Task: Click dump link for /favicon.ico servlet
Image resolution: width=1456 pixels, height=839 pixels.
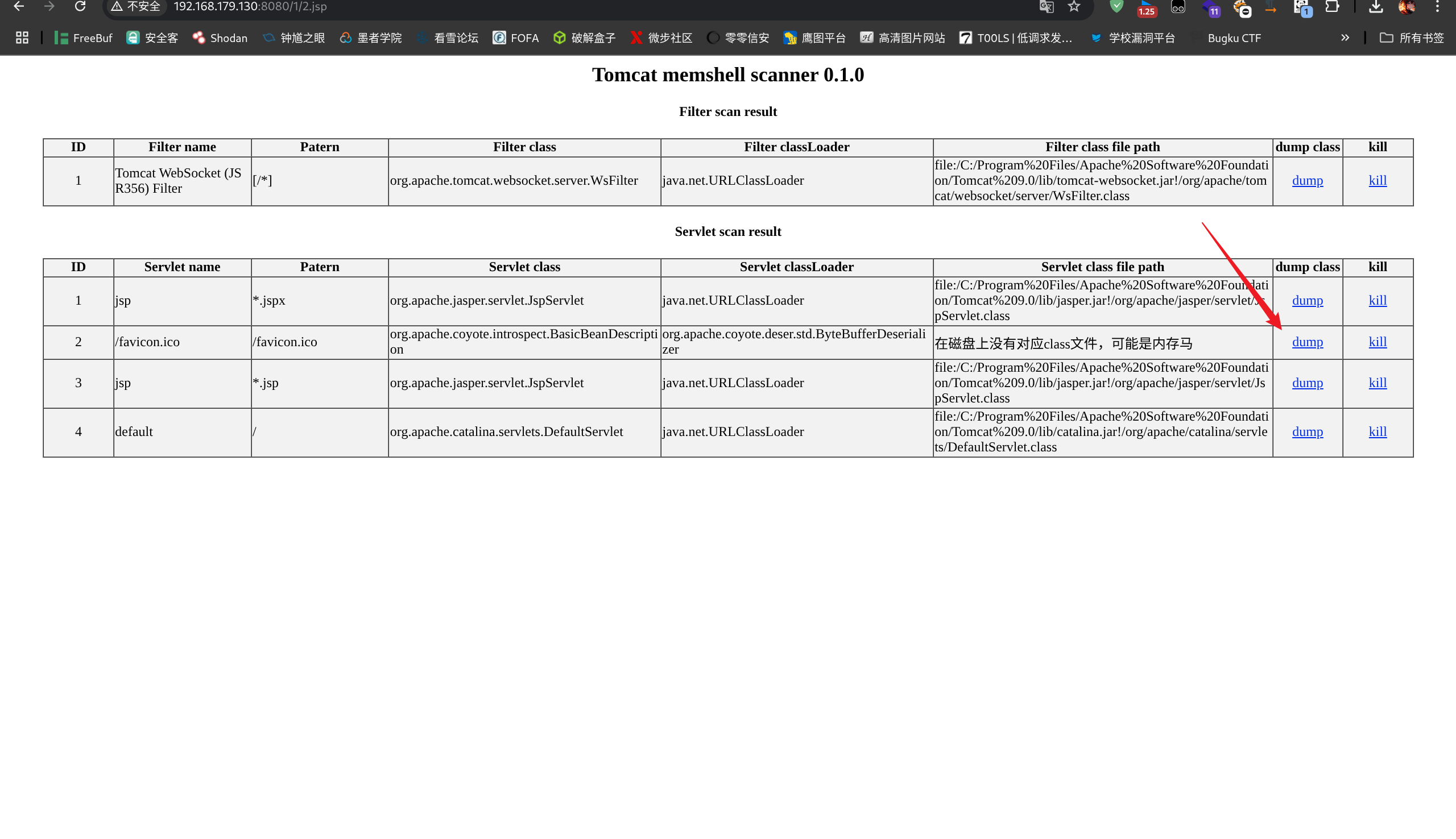Action: tap(1307, 342)
